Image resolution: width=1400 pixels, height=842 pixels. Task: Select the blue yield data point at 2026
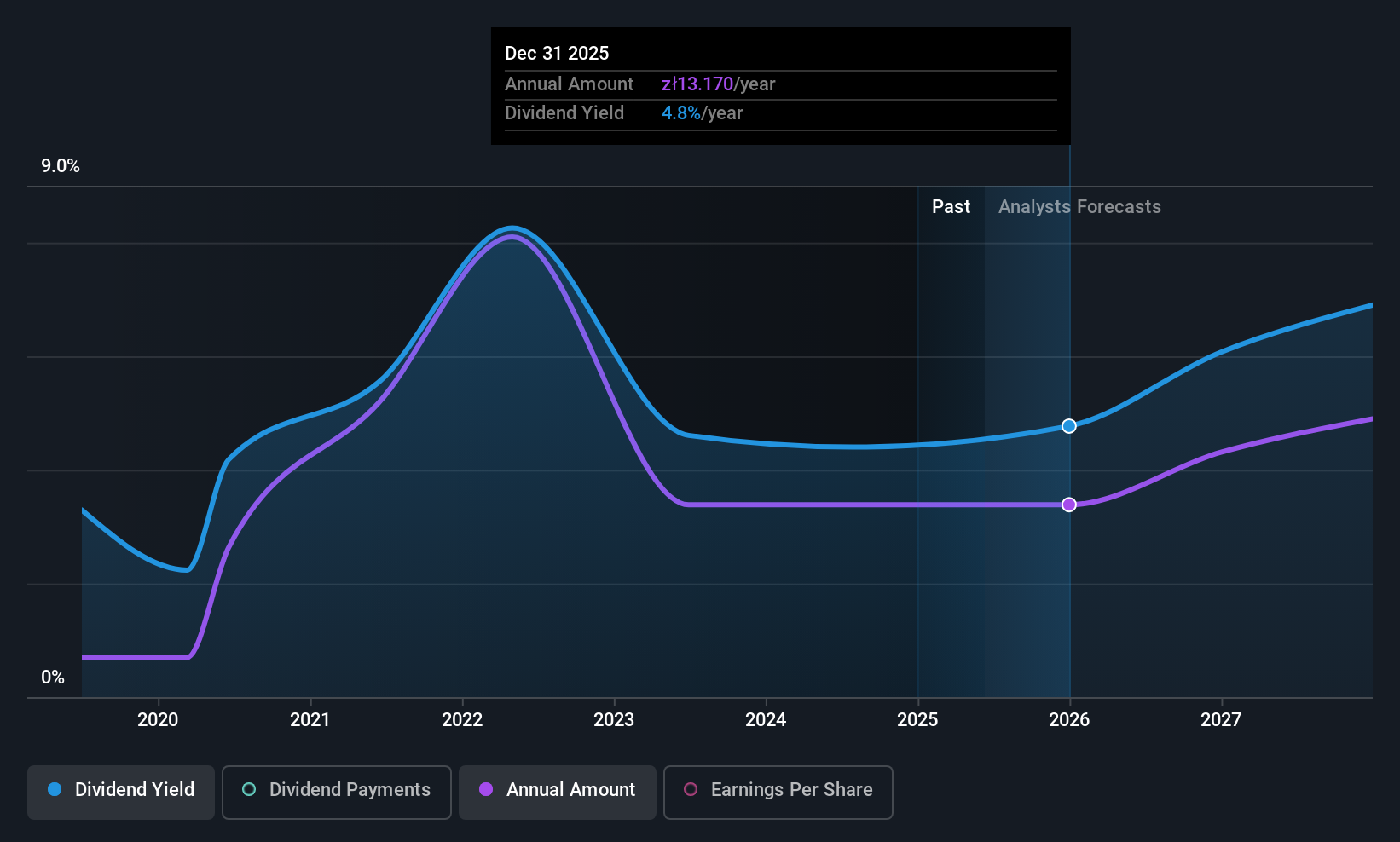click(x=1069, y=426)
